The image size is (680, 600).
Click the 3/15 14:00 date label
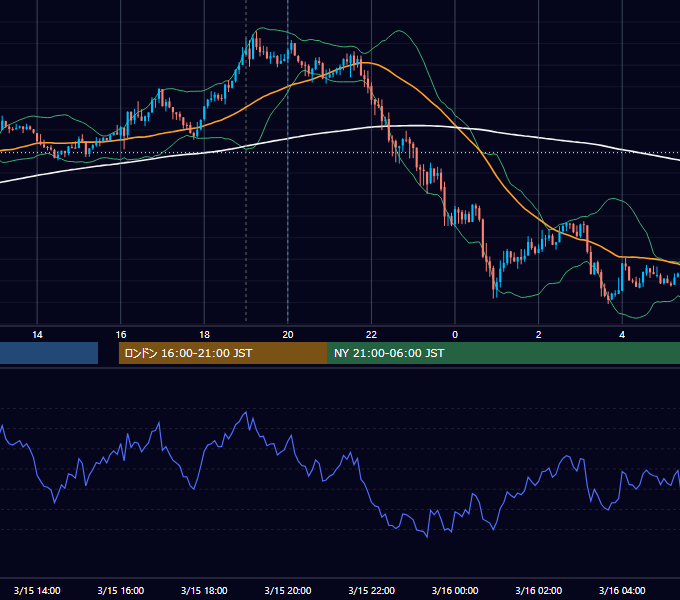(37, 590)
